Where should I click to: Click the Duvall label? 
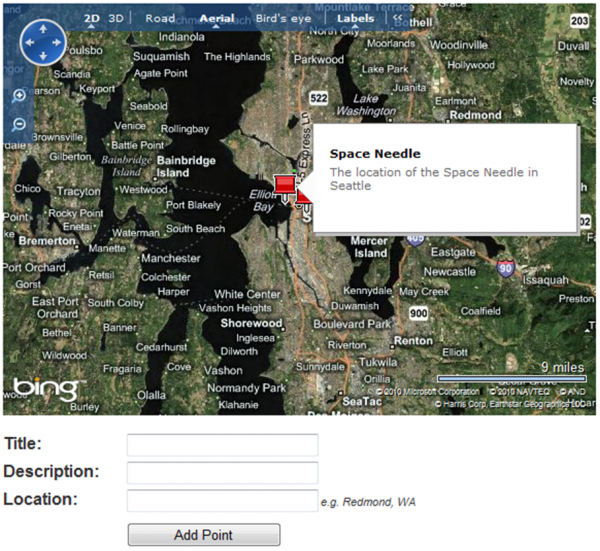tap(574, 46)
